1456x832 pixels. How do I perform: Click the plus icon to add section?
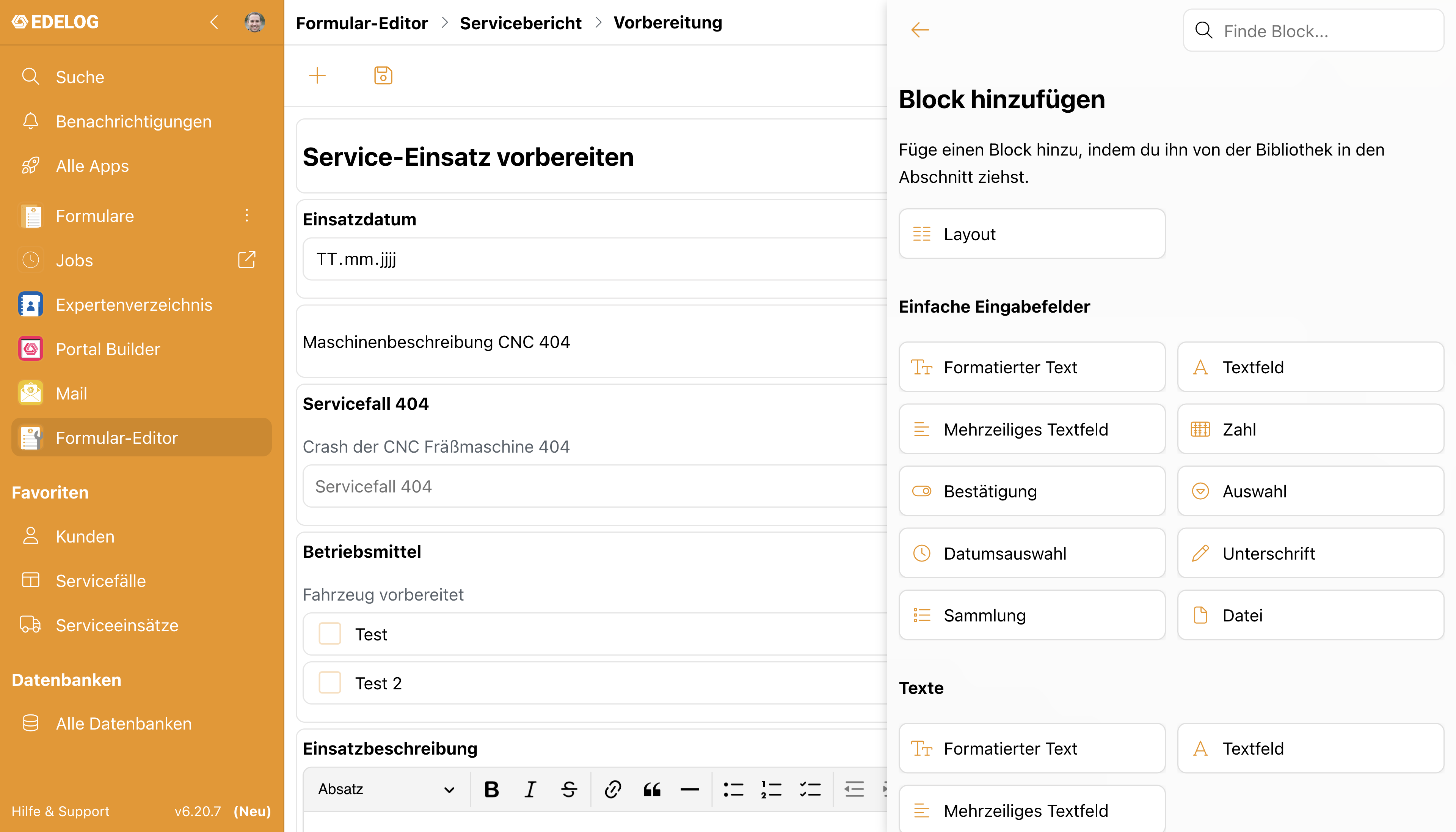[317, 75]
